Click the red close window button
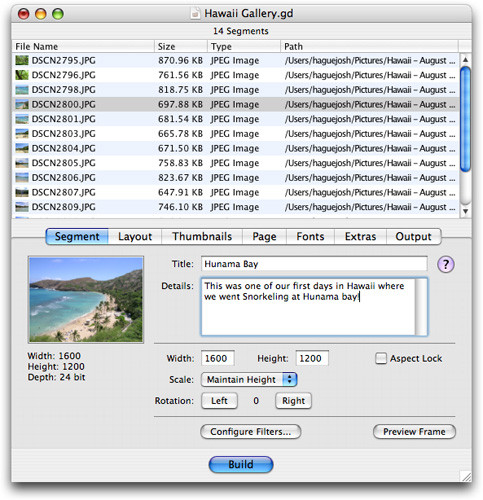Viewport: 483px width, 500px height. point(24,14)
